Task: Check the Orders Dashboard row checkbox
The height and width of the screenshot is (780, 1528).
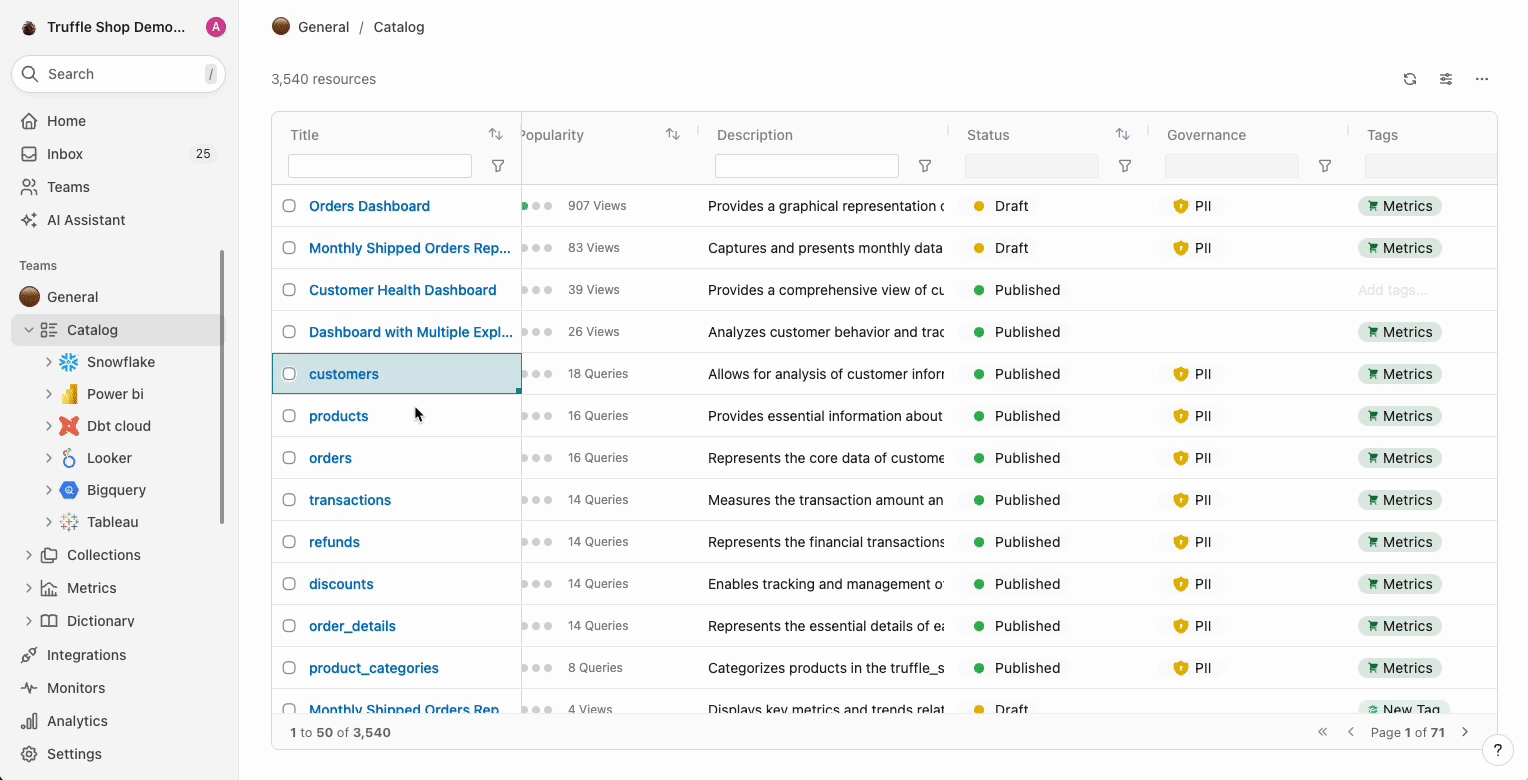Action: [x=289, y=206]
